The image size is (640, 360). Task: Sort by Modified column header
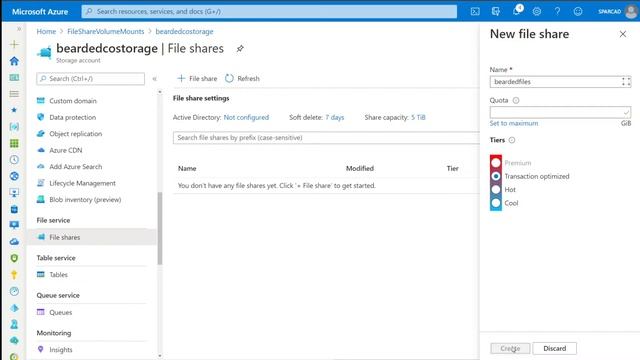(360, 168)
